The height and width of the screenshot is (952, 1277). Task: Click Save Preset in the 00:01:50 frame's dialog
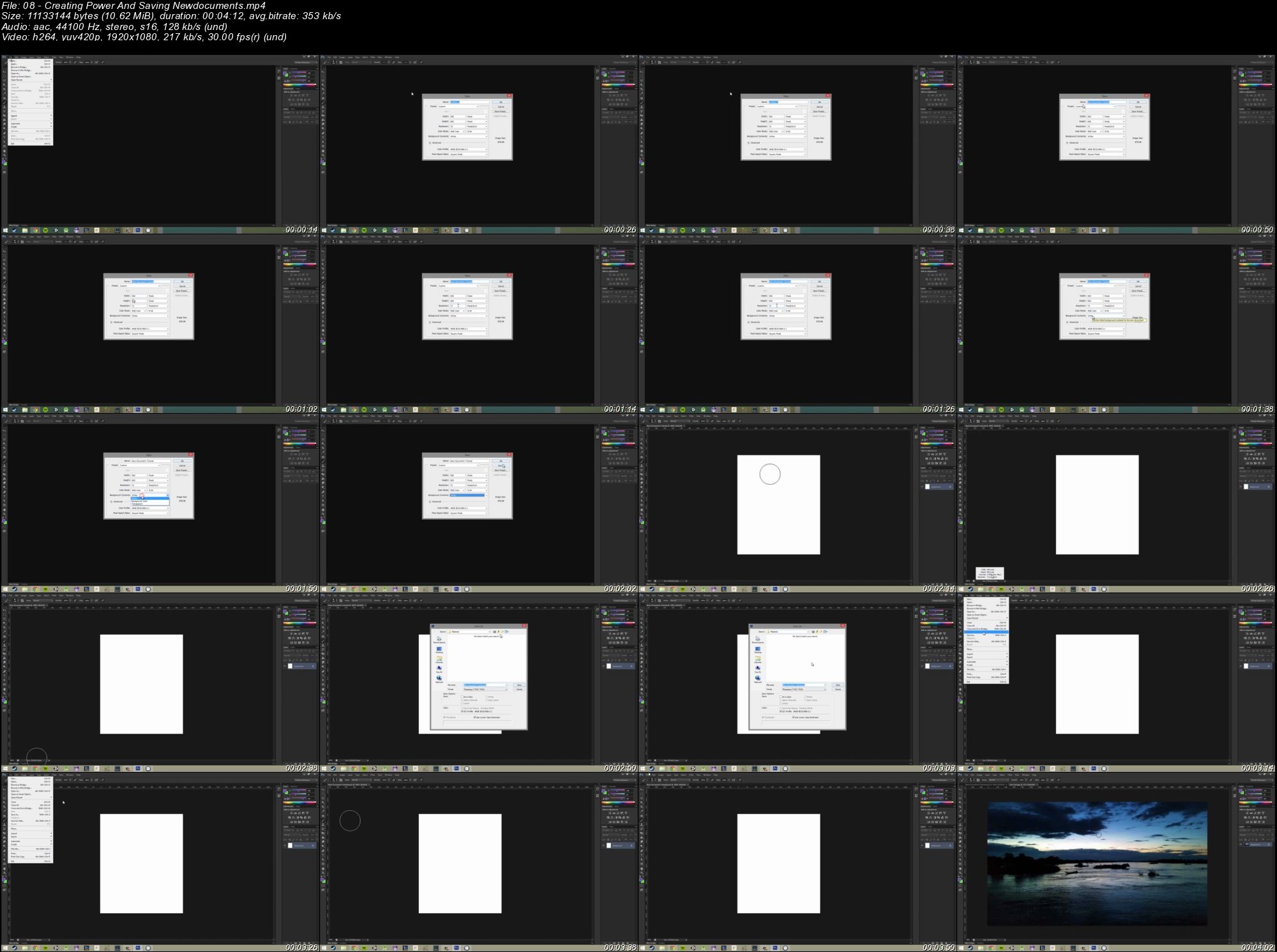[183, 471]
